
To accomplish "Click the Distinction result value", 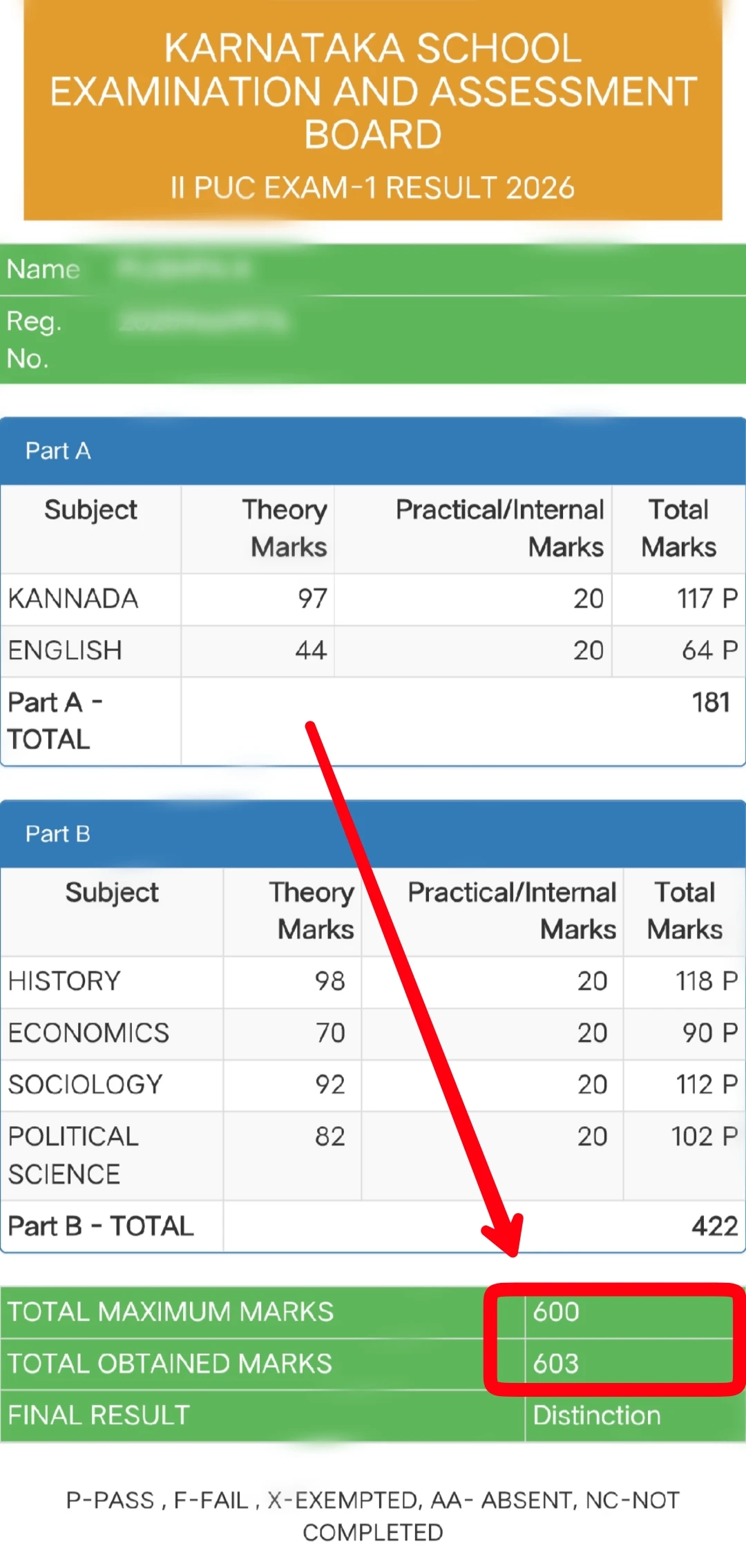I will coord(597,1415).
